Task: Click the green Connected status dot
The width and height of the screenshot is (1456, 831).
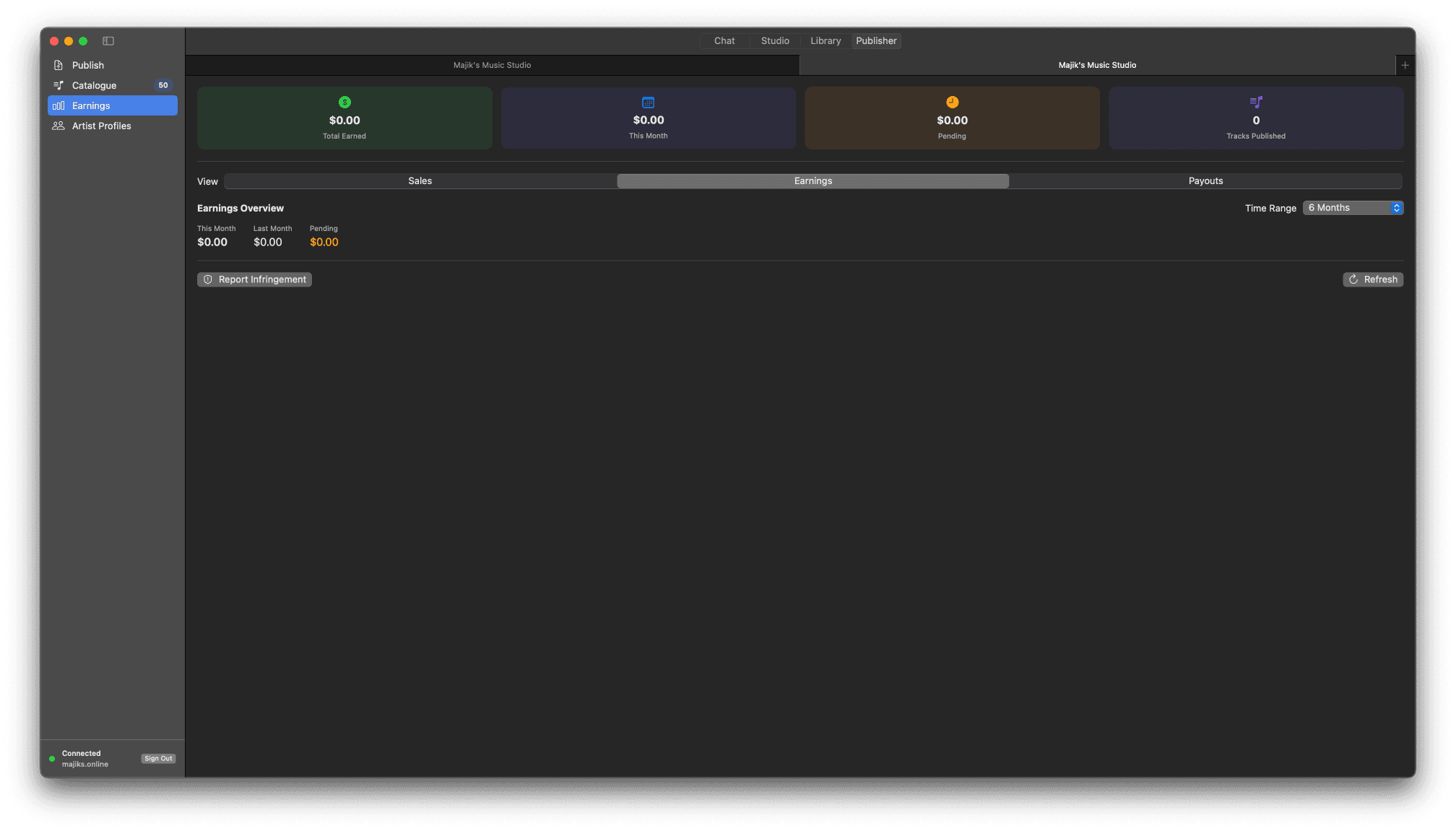Action: (52, 759)
